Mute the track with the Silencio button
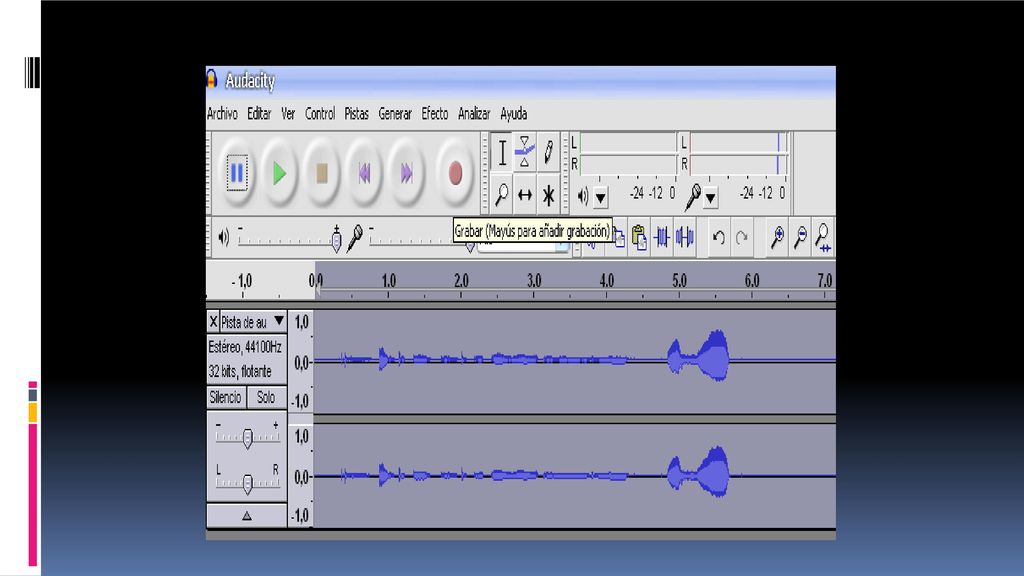The image size is (1024, 576). 226,397
